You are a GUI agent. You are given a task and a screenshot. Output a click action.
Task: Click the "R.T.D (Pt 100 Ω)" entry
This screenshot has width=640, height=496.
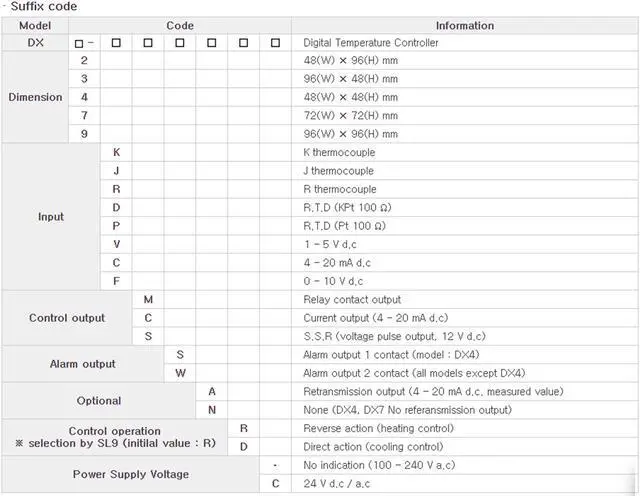pyautogui.click(x=347, y=226)
